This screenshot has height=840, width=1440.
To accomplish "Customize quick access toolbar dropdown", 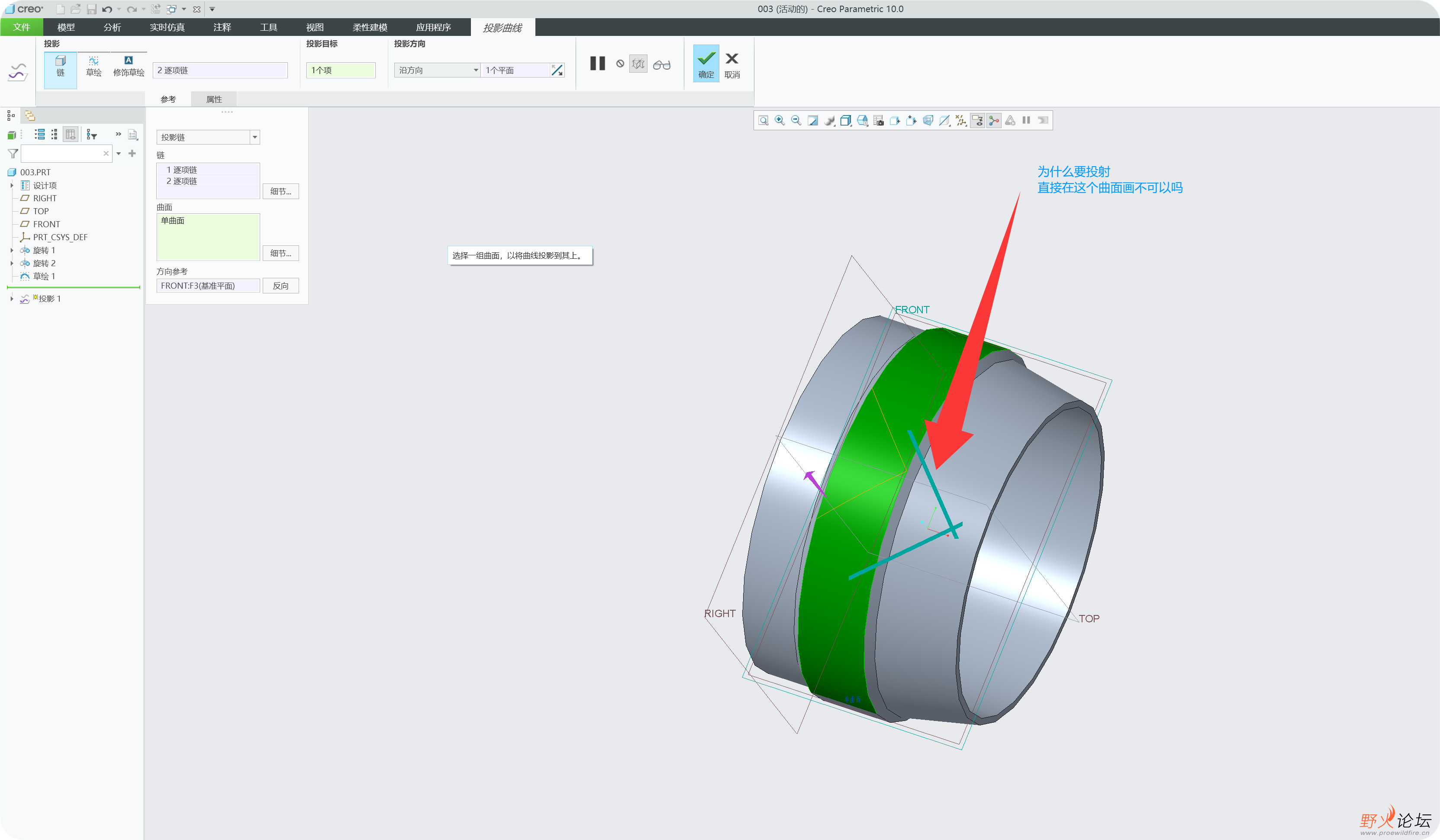I will pos(212,9).
